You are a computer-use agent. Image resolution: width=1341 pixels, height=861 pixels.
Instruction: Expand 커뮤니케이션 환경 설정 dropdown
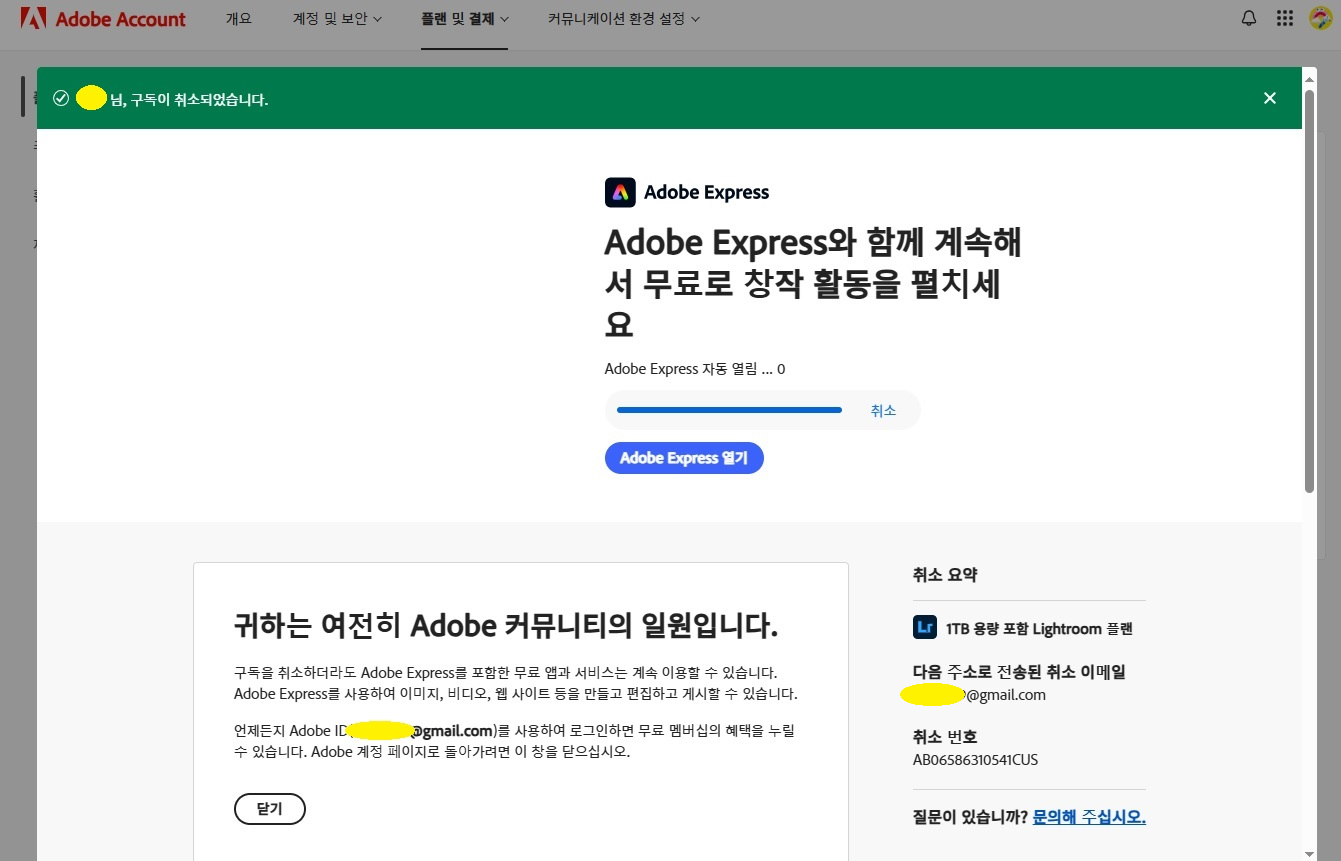pyautogui.click(x=624, y=19)
